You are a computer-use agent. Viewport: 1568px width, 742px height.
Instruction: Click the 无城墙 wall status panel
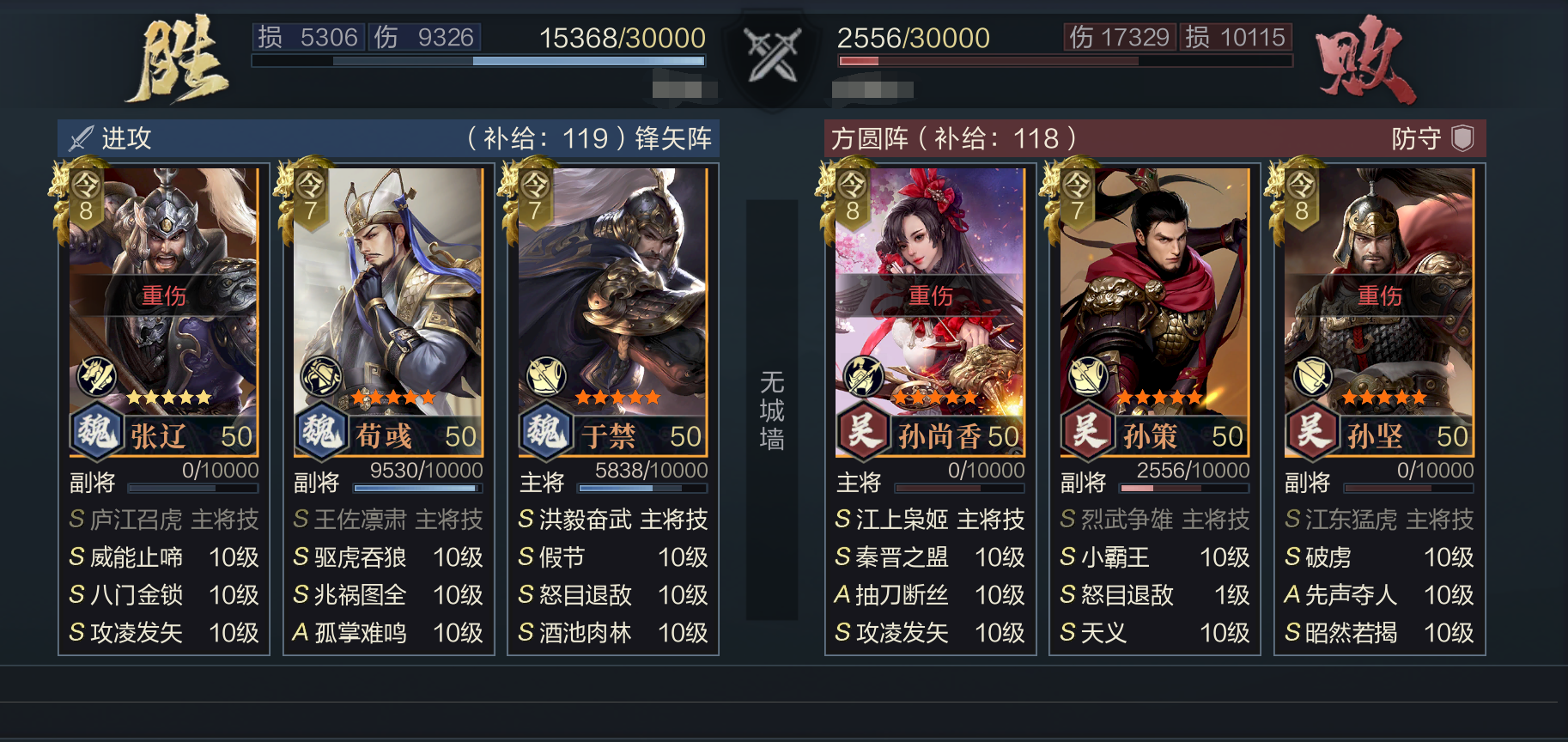(x=772, y=410)
